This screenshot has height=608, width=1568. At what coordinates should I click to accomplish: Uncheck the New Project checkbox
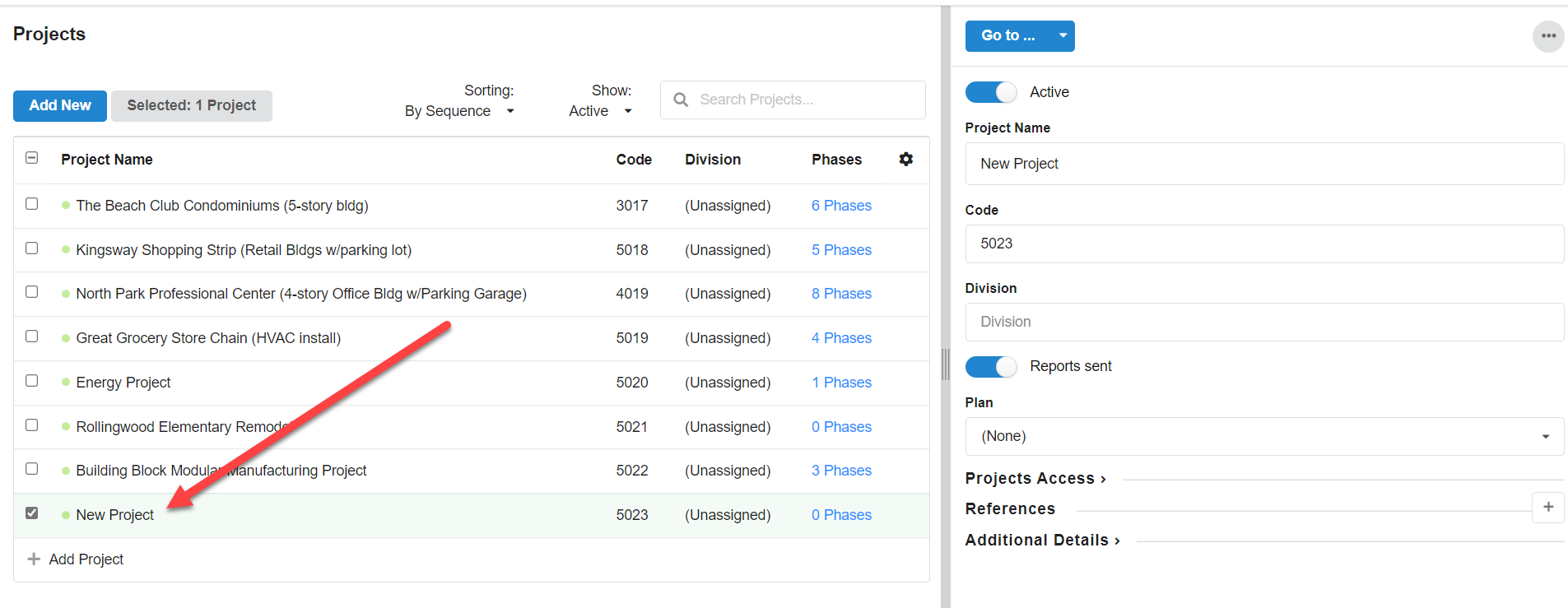(32, 513)
